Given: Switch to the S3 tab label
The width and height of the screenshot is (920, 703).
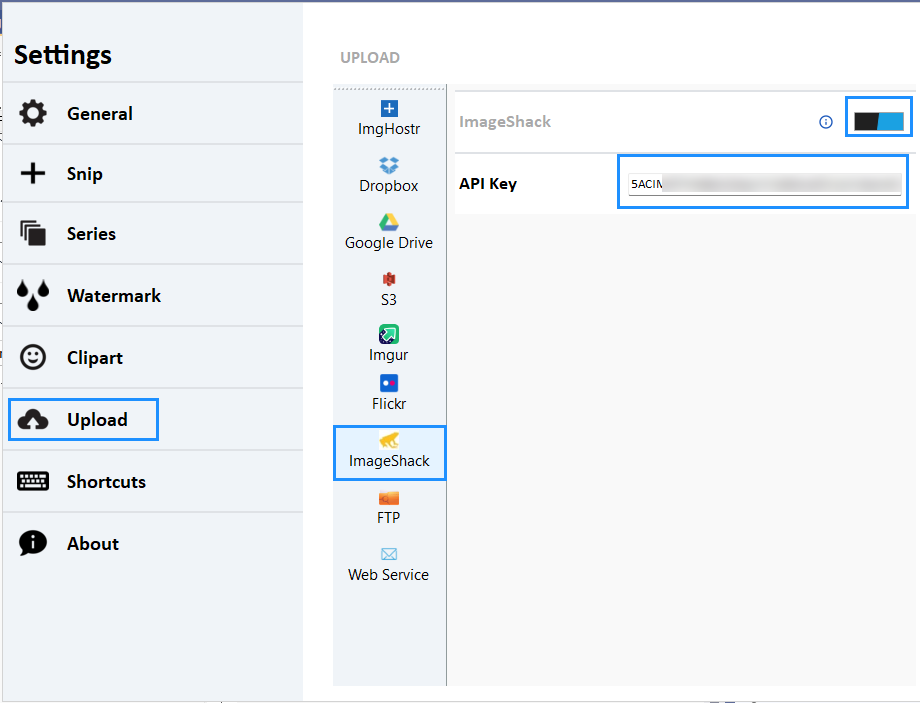Looking at the screenshot, I should [x=389, y=300].
